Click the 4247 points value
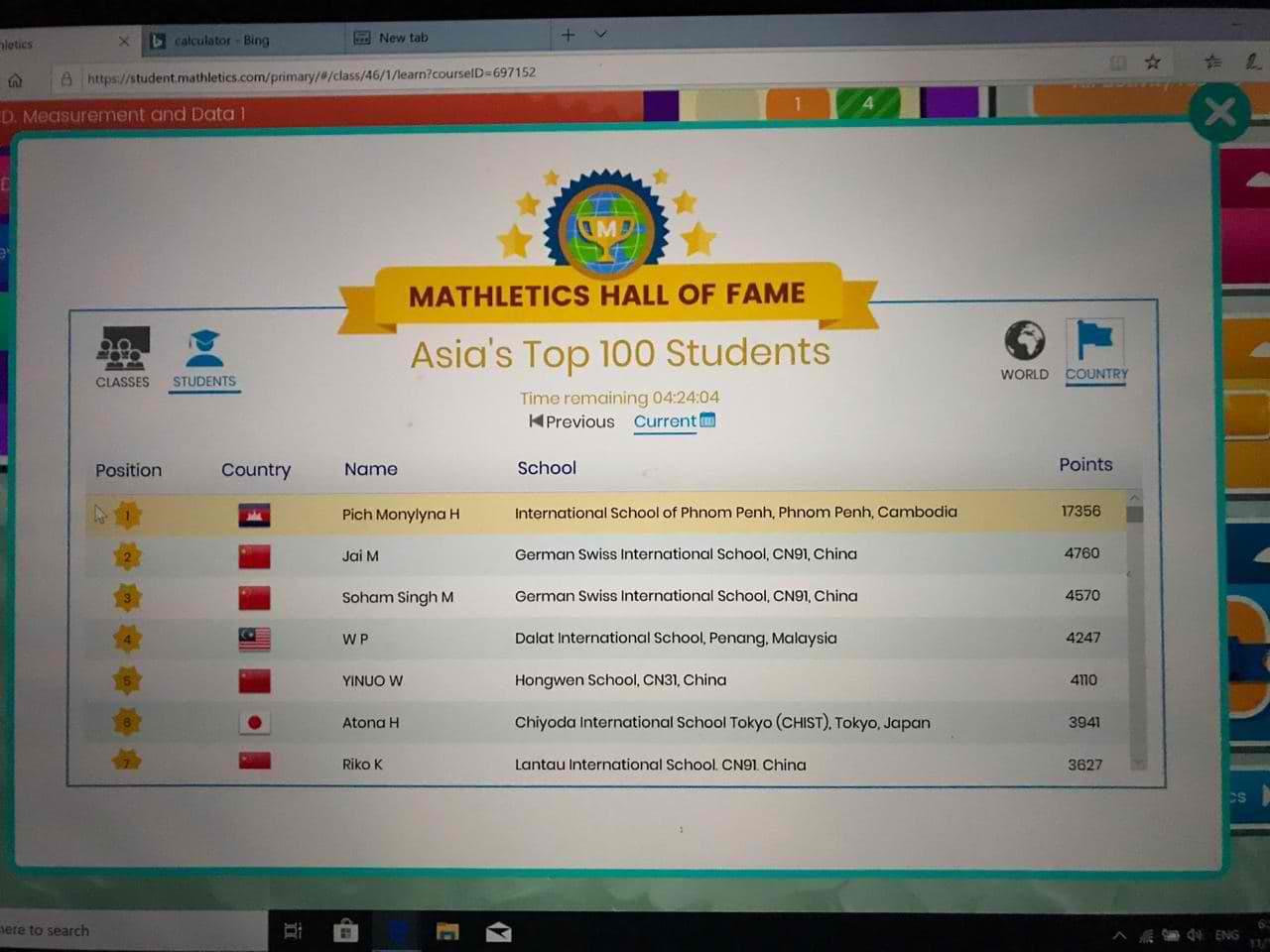This screenshot has width=1270, height=952. click(1082, 638)
